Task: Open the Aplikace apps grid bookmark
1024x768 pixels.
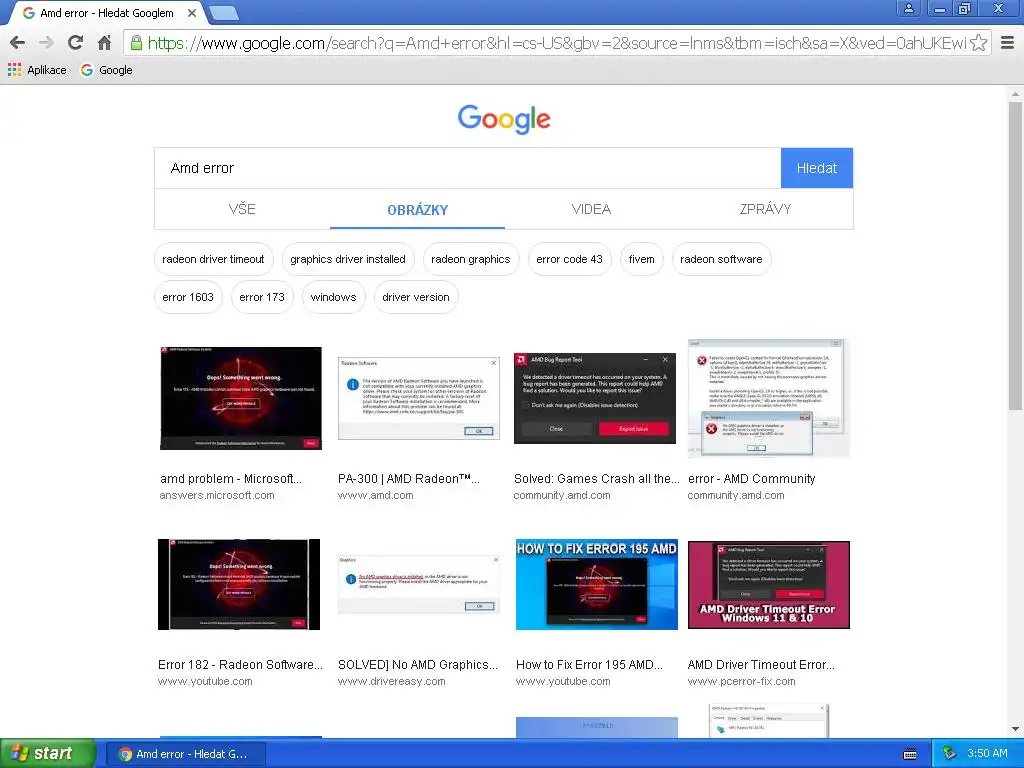Action: coord(37,70)
